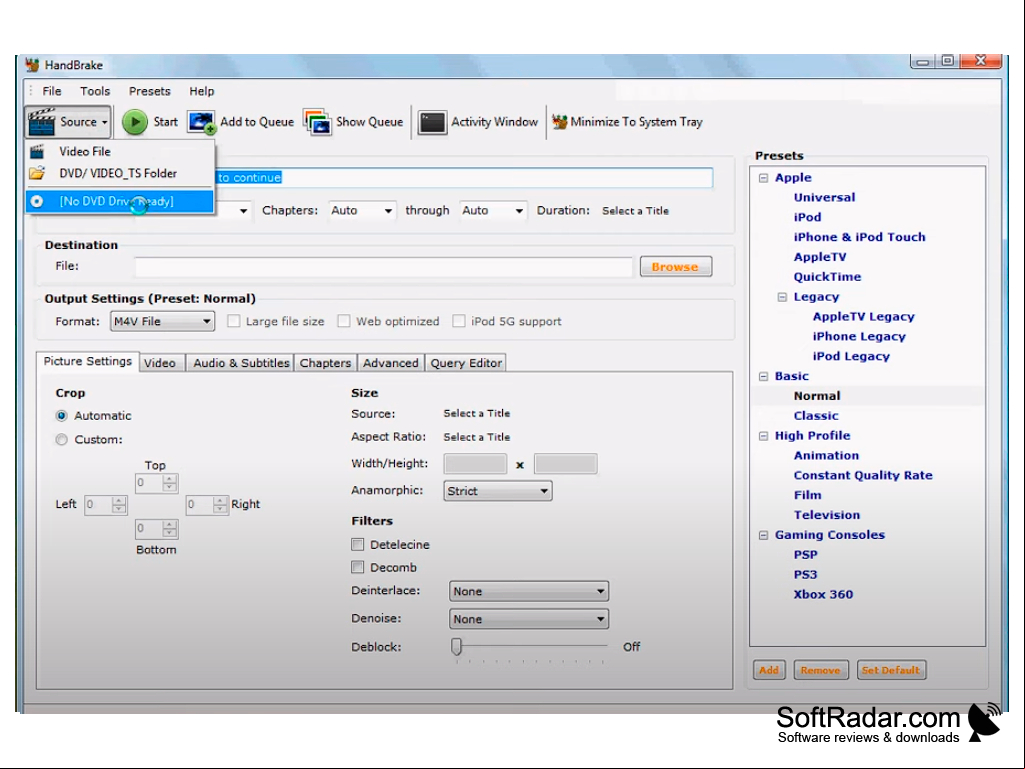
Task: Click the Show Queue icon
Action: [x=317, y=122]
